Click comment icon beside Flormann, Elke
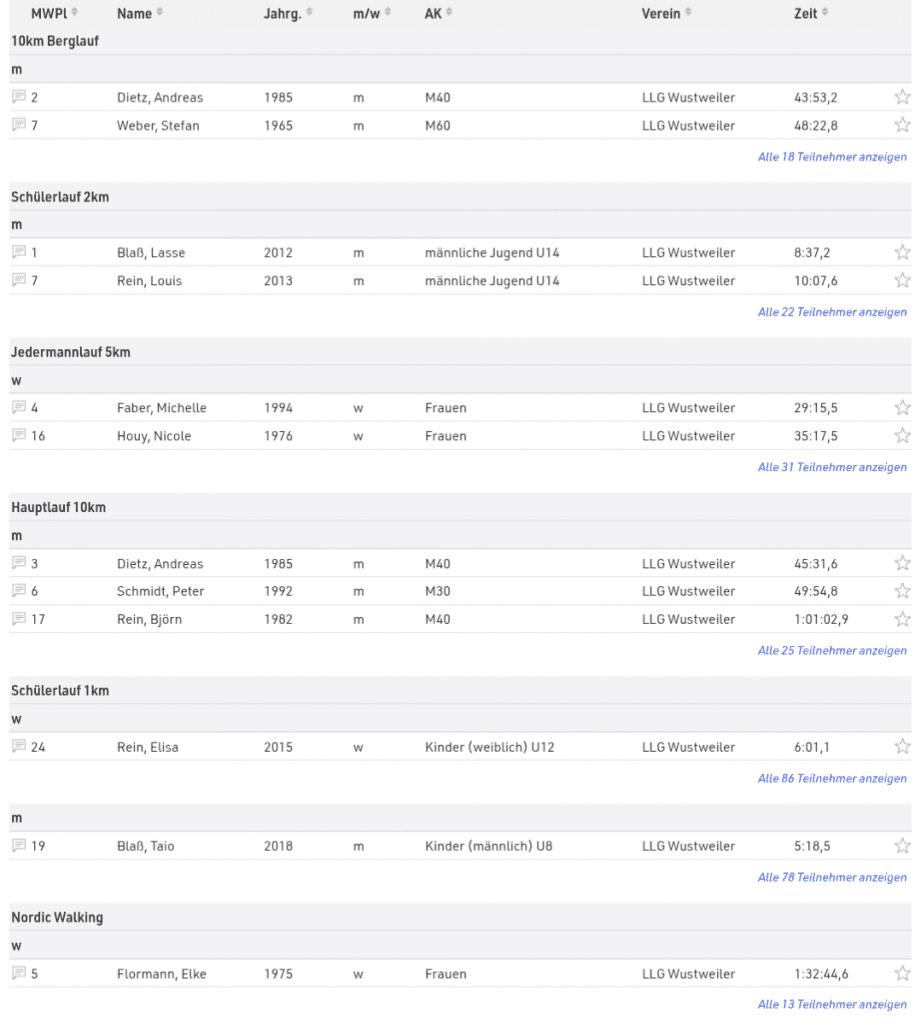Image resolution: width=921 pixels, height=1024 pixels. point(19,974)
